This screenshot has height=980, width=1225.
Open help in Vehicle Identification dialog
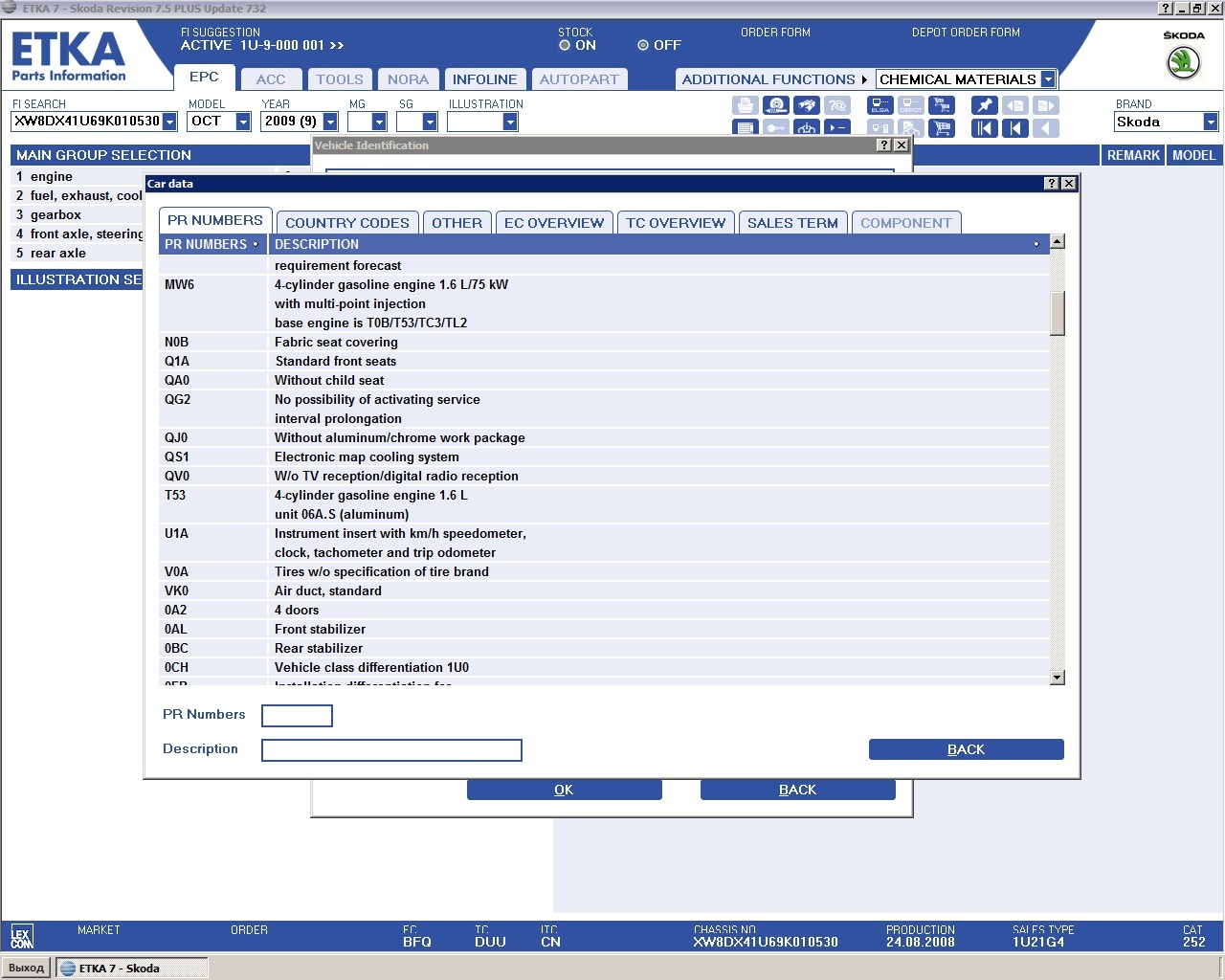(883, 145)
